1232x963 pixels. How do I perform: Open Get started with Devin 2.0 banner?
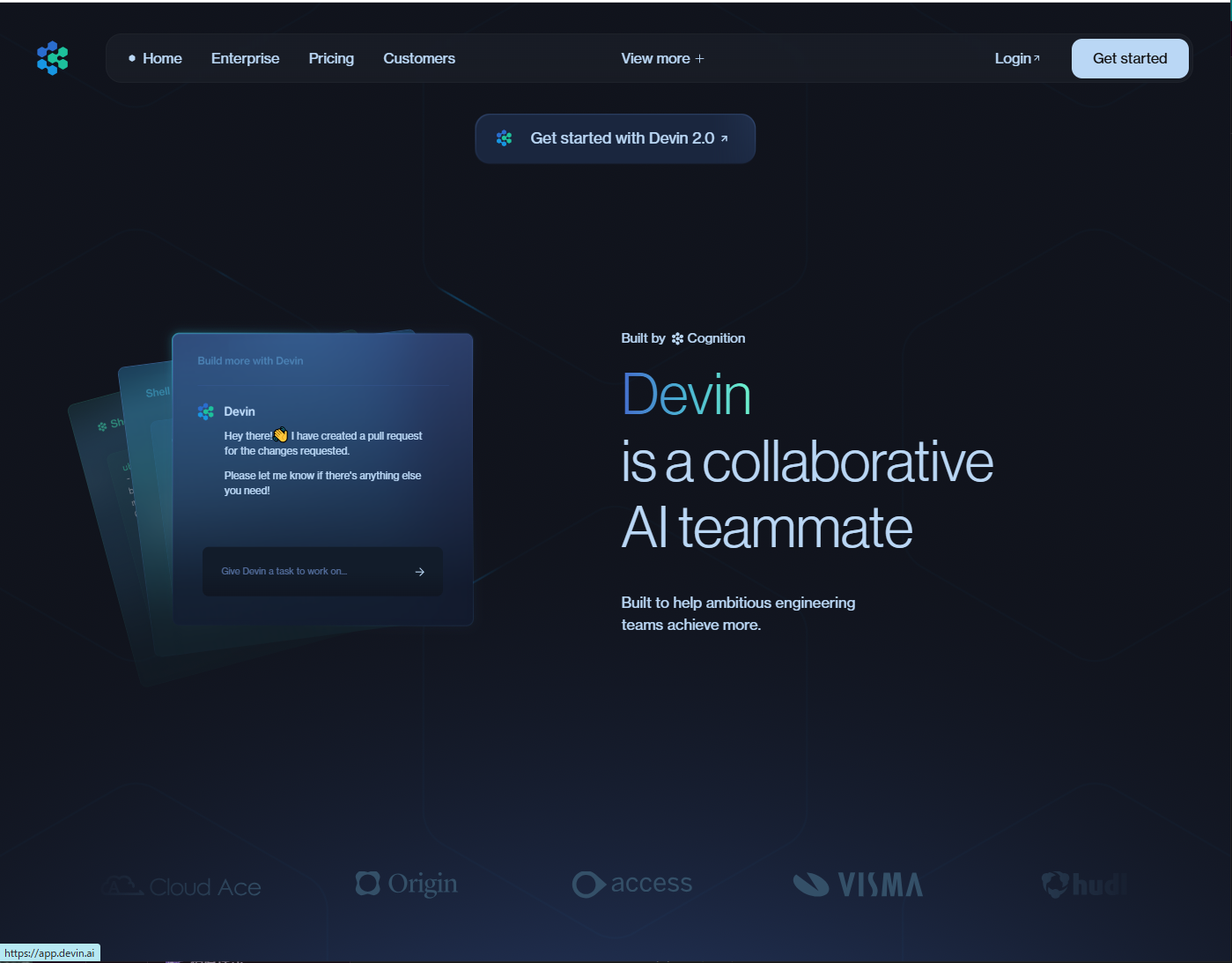pyautogui.click(x=616, y=138)
